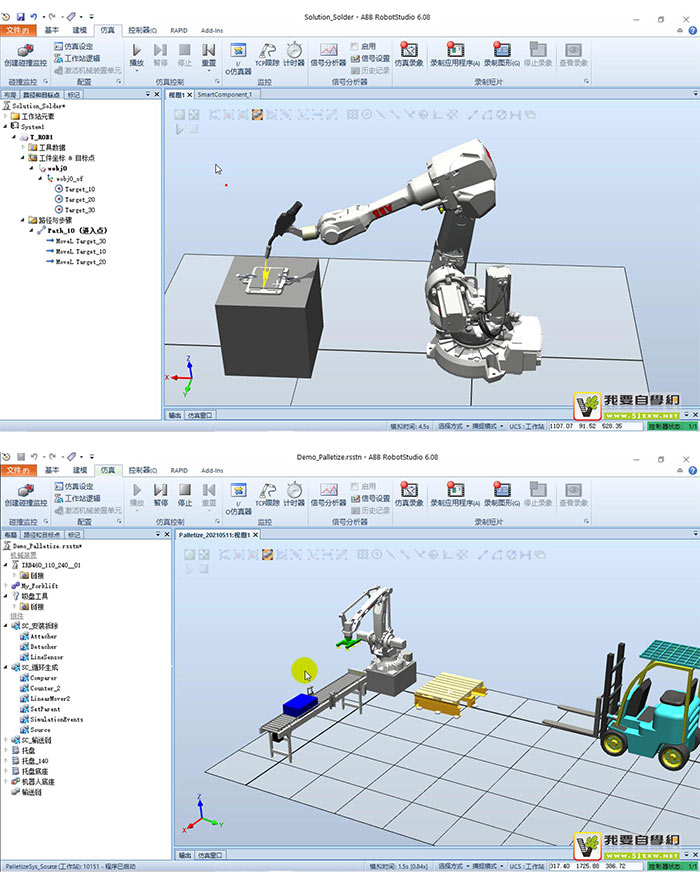Open 计时器 (timer) in the Solution_Solder window
The image size is (700, 881).
[294, 55]
